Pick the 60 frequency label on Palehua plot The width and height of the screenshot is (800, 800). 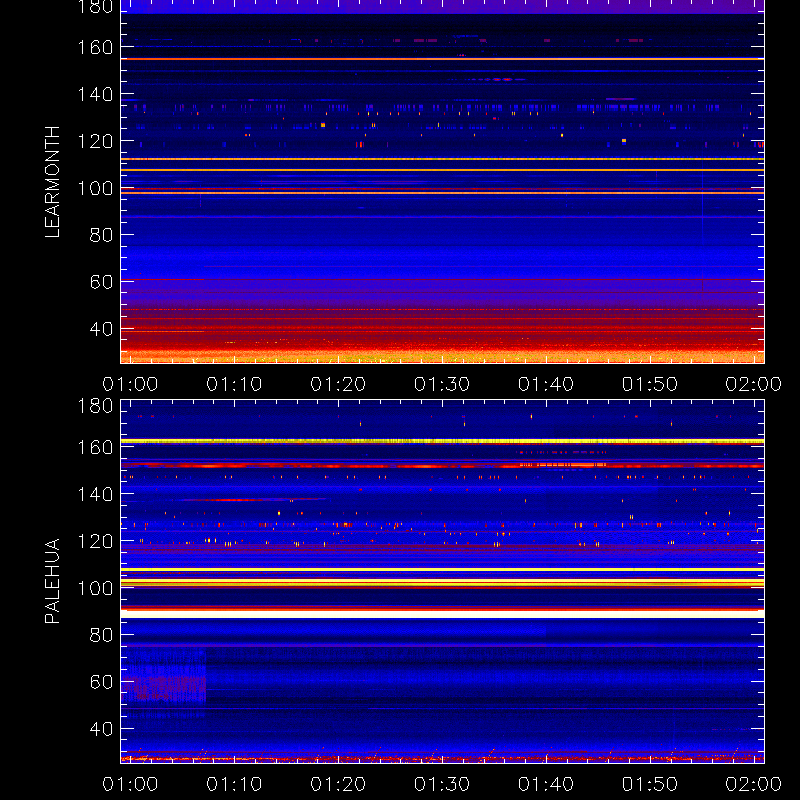pos(101,682)
